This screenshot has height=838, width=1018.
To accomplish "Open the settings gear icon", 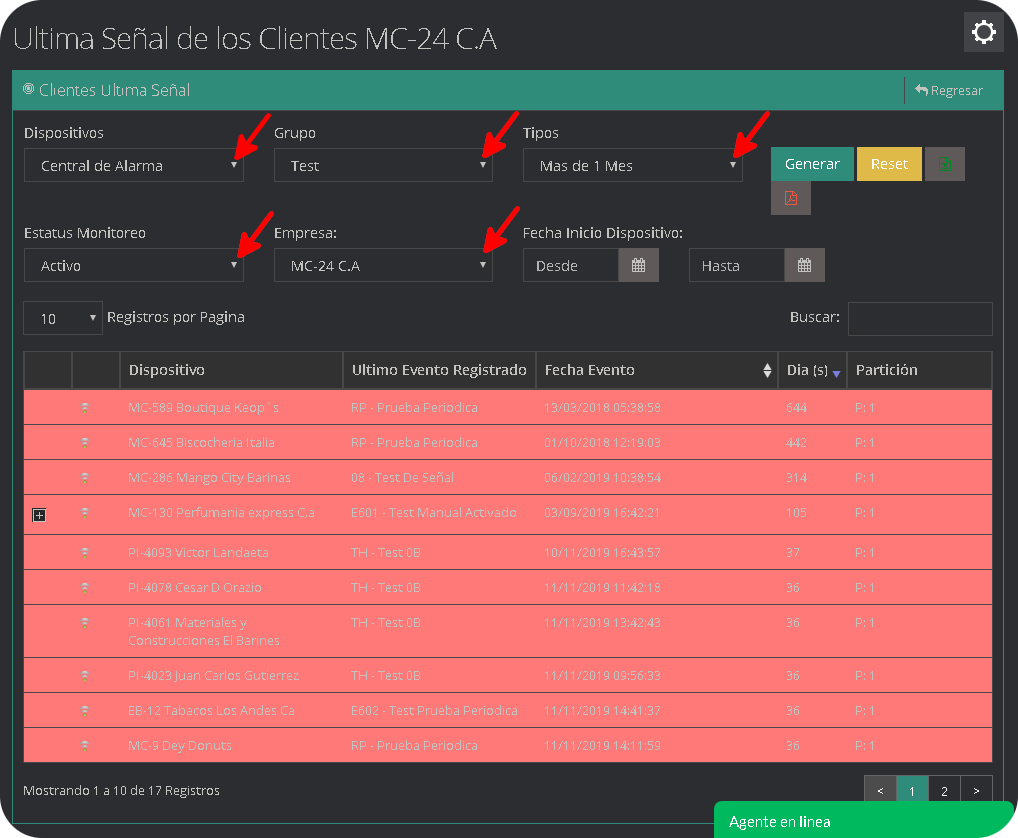I will coord(983,32).
